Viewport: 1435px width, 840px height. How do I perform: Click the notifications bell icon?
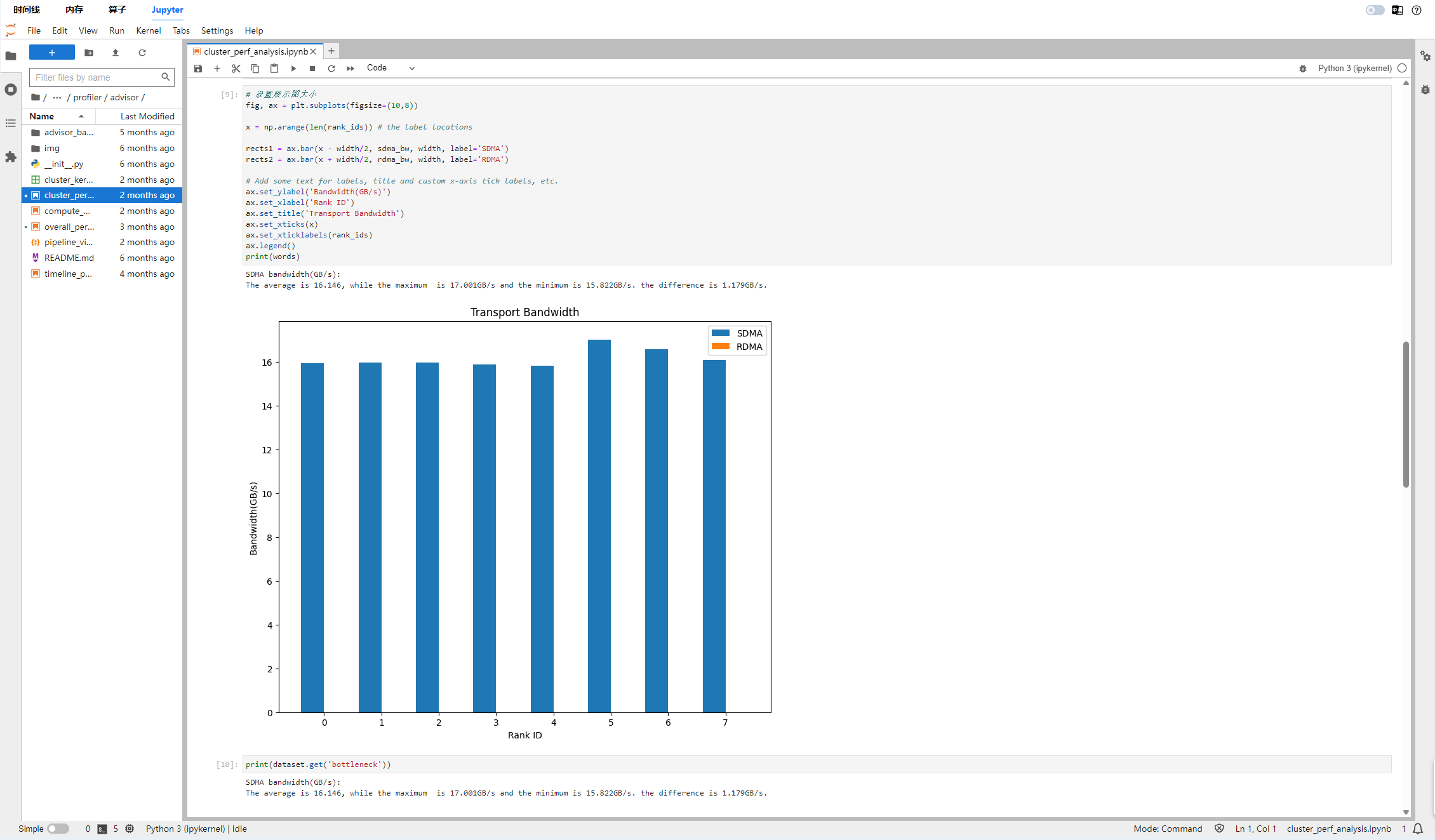[1418, 829]
